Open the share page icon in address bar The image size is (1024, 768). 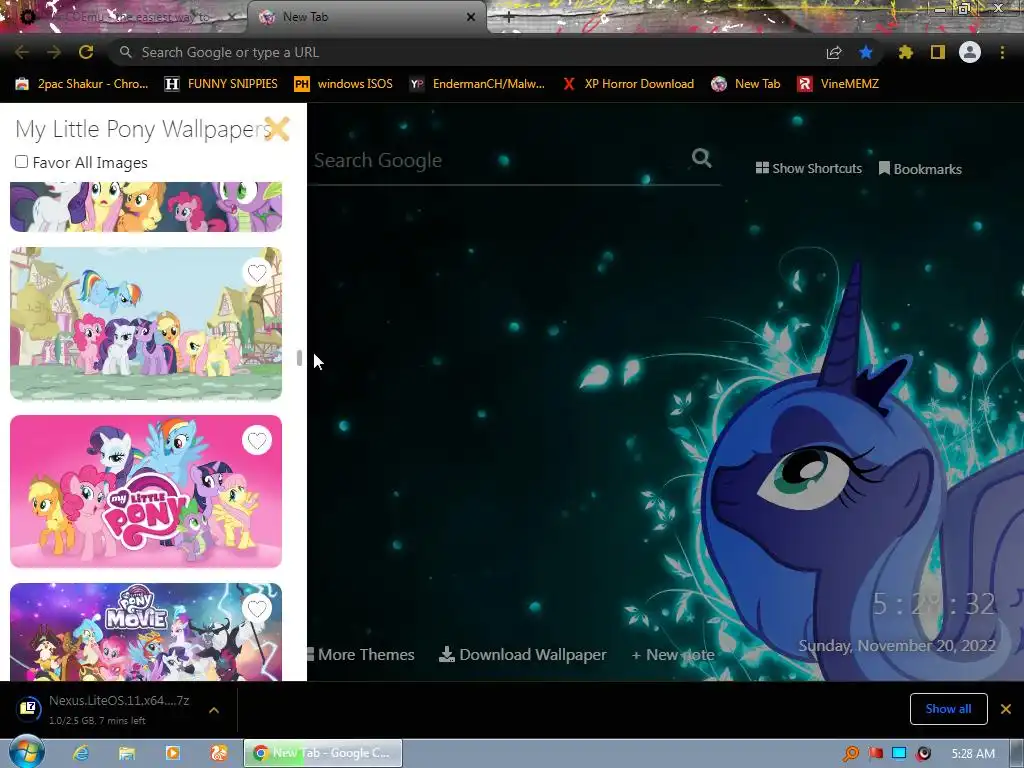coord(834,52)
